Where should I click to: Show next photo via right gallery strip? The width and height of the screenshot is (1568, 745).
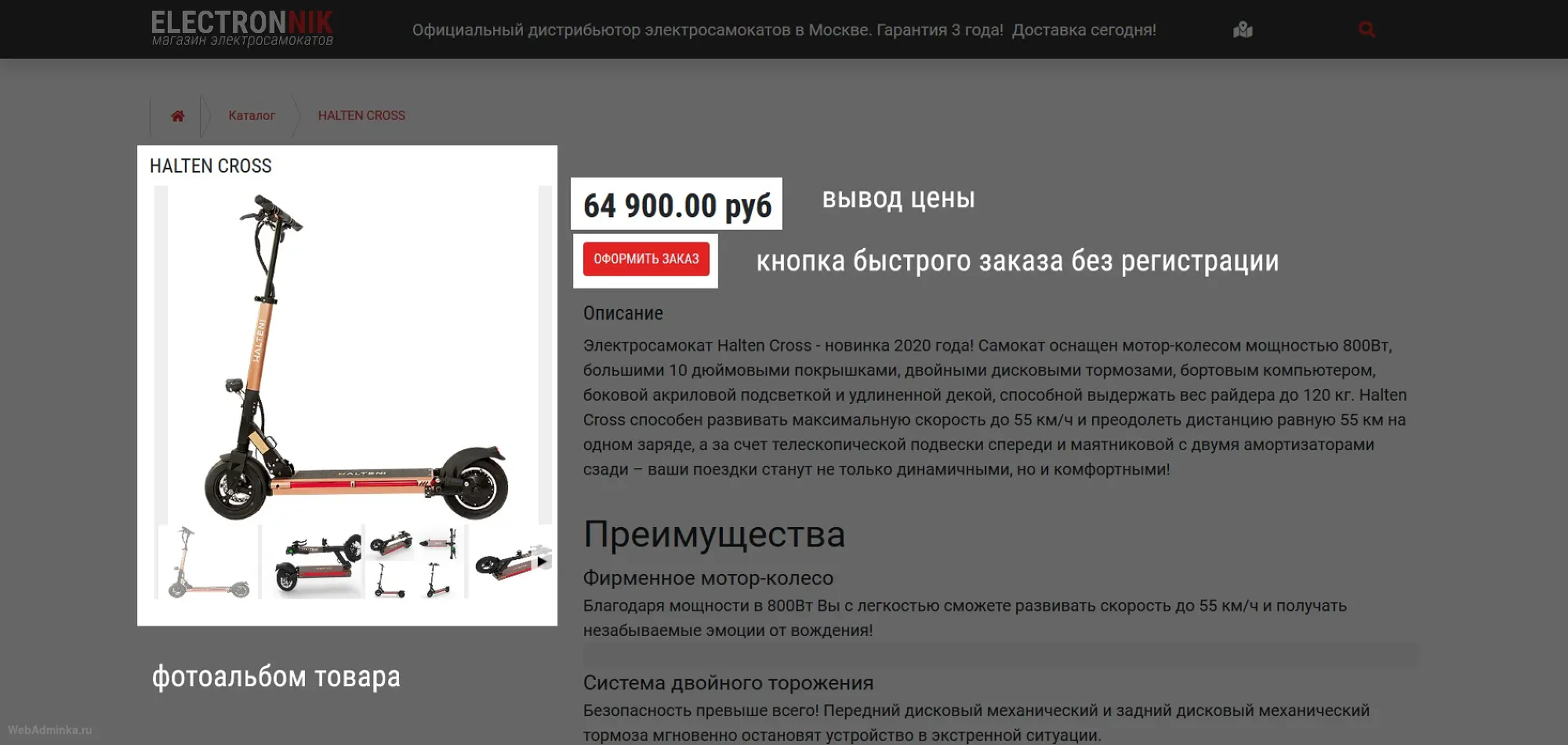545,354
